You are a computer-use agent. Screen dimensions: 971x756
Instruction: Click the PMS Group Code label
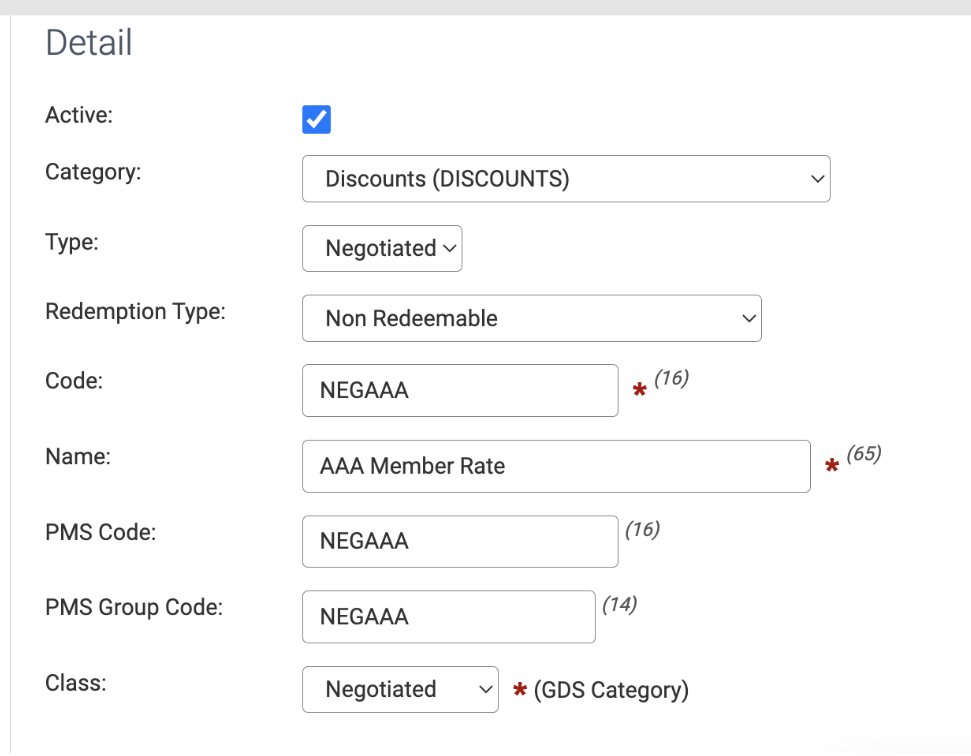tap(134, 607)
